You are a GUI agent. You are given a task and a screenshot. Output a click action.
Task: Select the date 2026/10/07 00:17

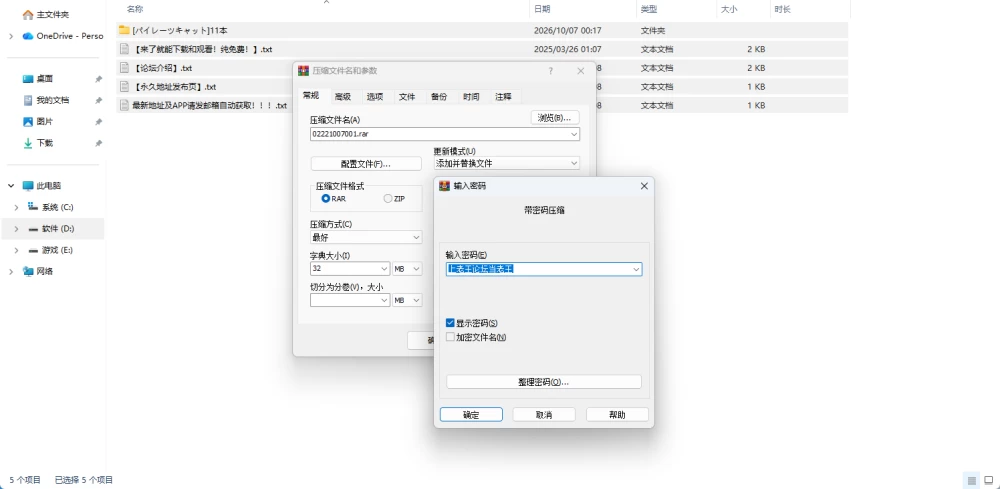click(x=568, y=30)
